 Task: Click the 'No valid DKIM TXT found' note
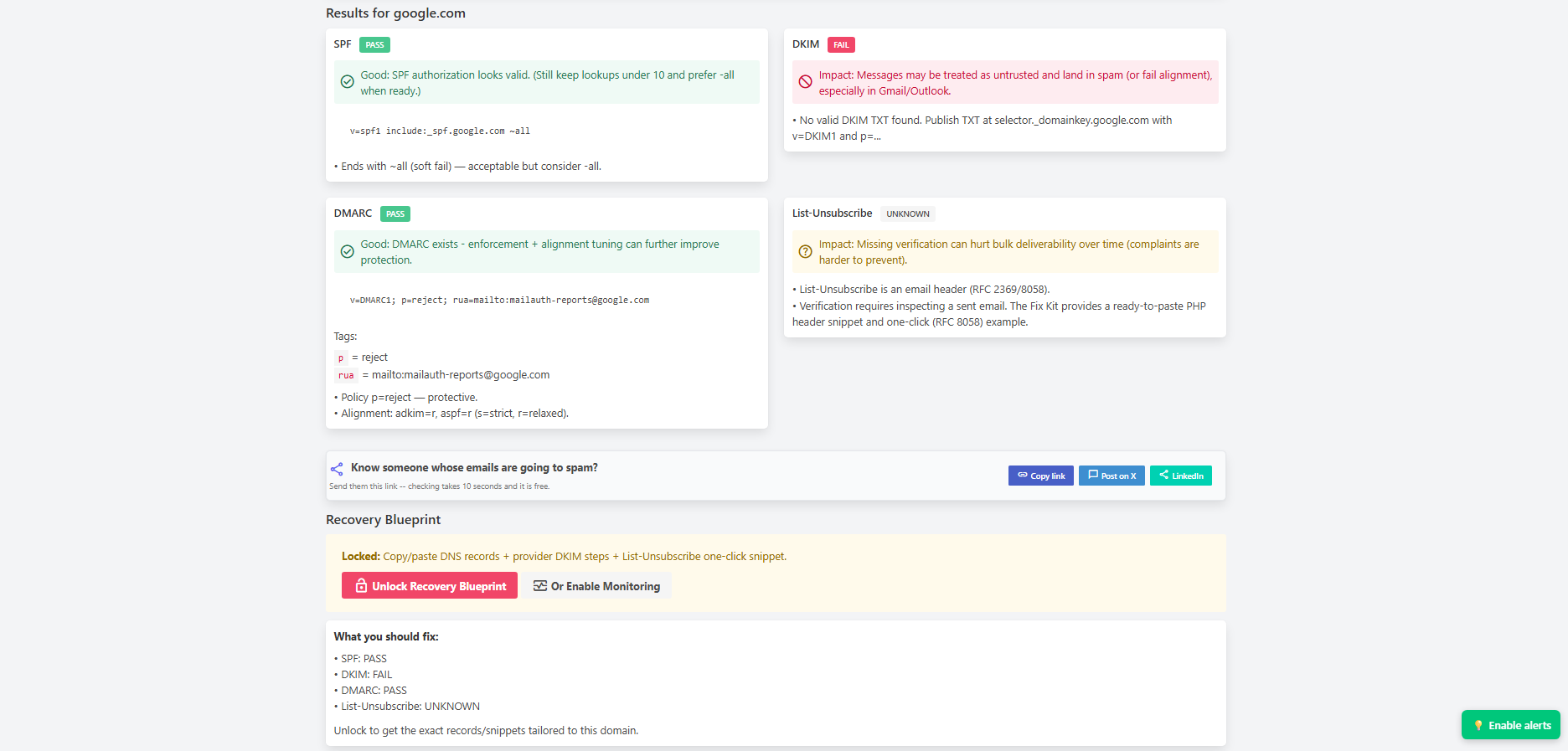click(982, 128)
